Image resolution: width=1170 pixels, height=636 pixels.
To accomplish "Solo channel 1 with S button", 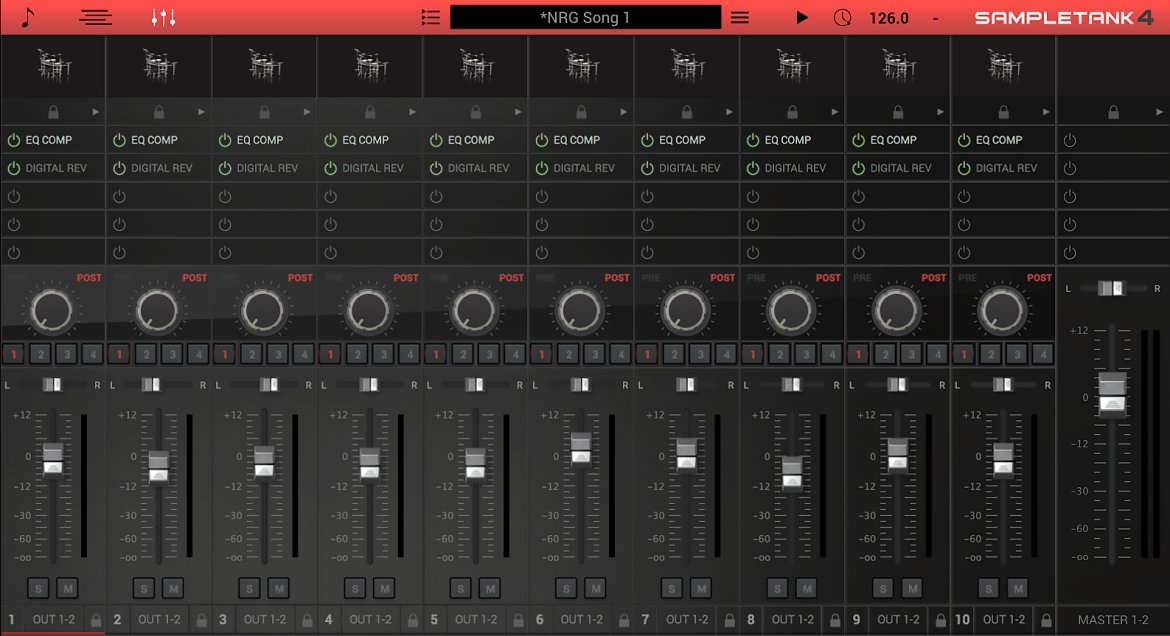I will coord(38,588).
